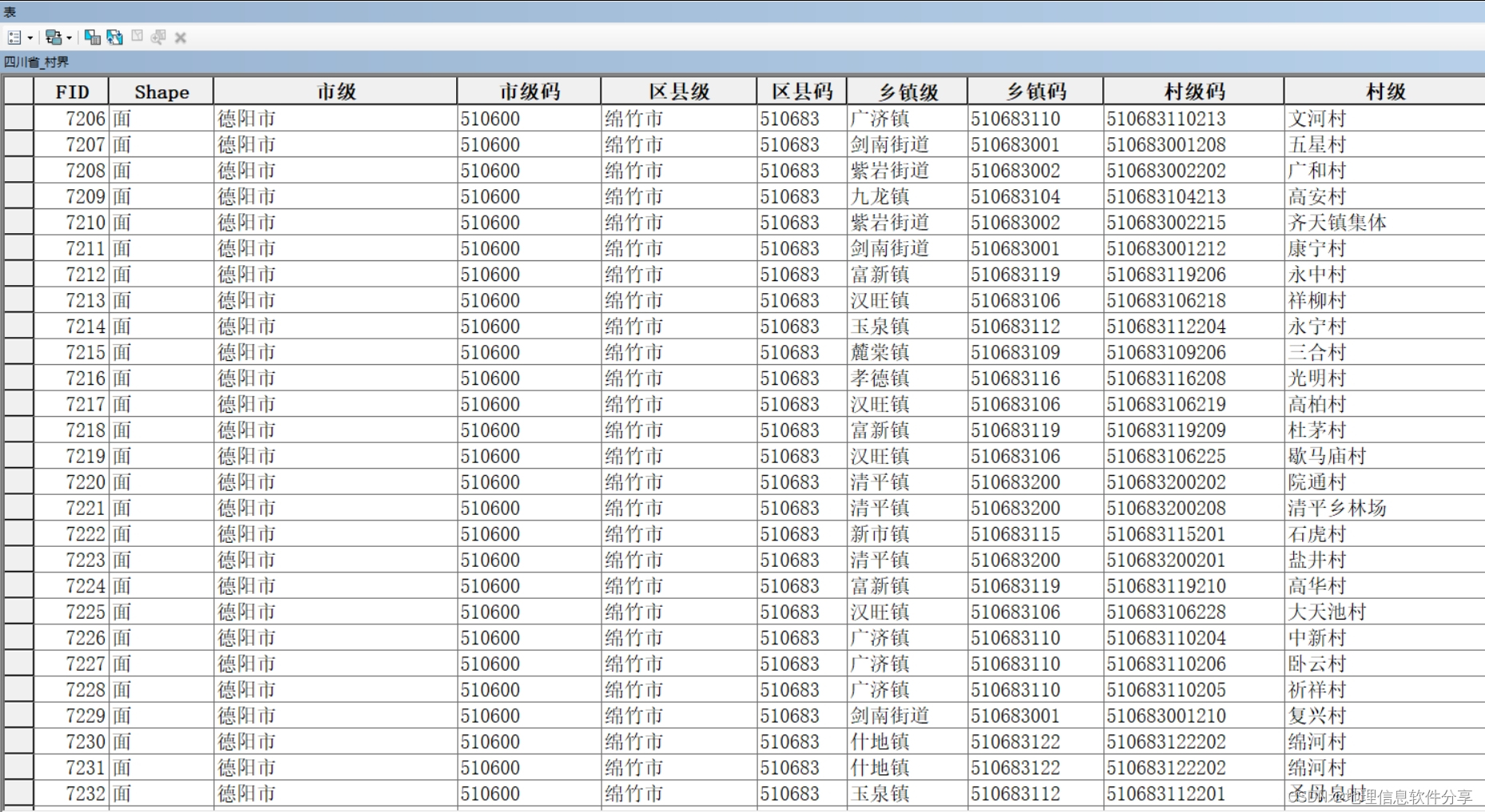
Task: Click the 村级码 column header
Action: (1193, 92)
